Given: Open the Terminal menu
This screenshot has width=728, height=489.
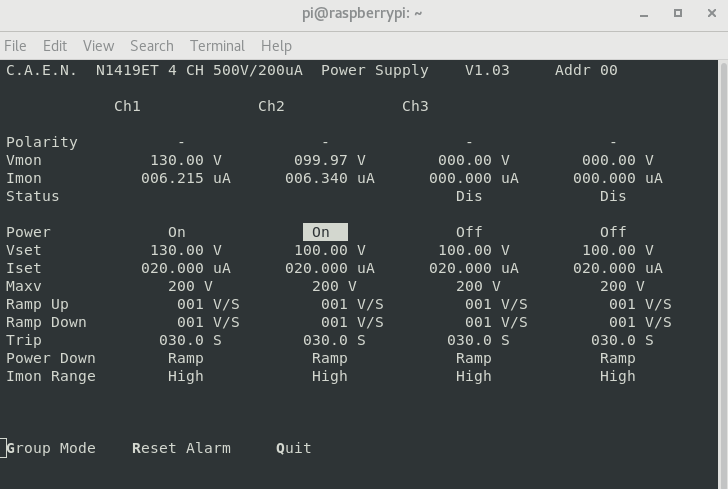Looking at the screenshot, I should pyautogui.click(x=217, y=46).
